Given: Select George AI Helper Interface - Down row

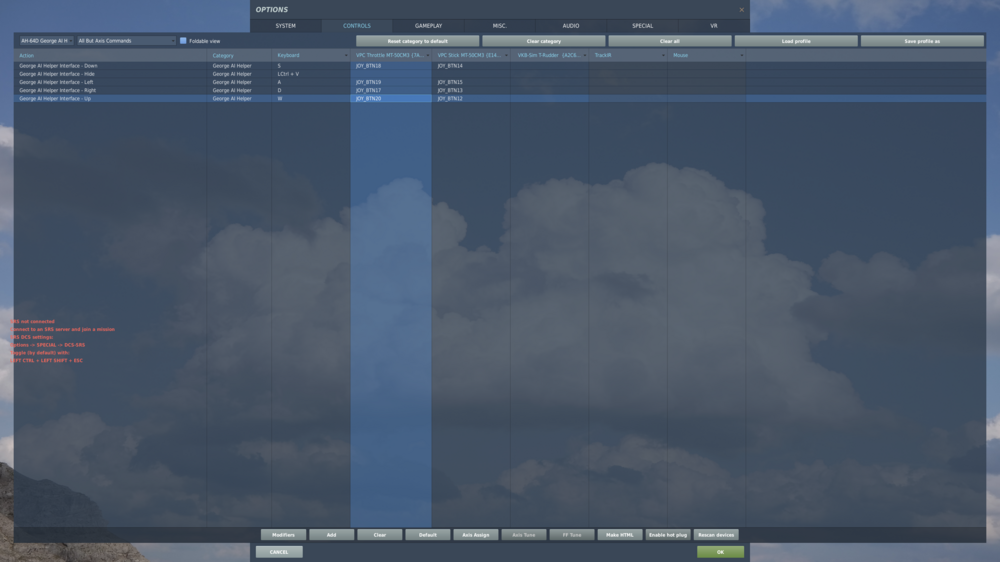Looking at the screenshot, I should point(500,66).
